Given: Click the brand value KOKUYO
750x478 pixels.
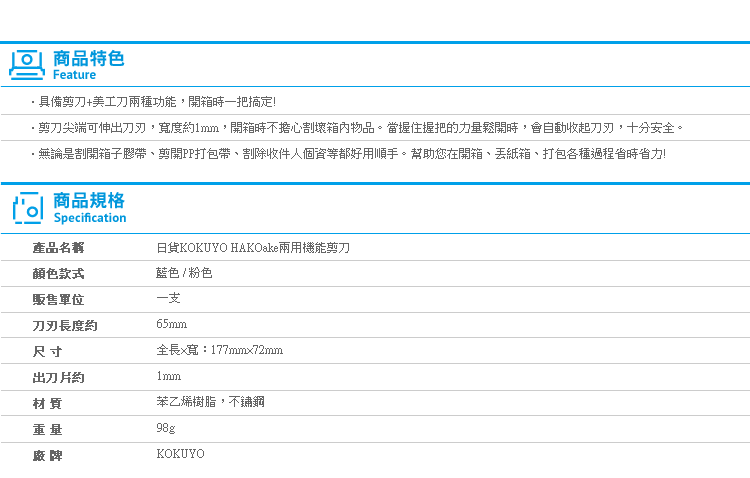Looking at the screenshot, I should (x=180, y=454).
